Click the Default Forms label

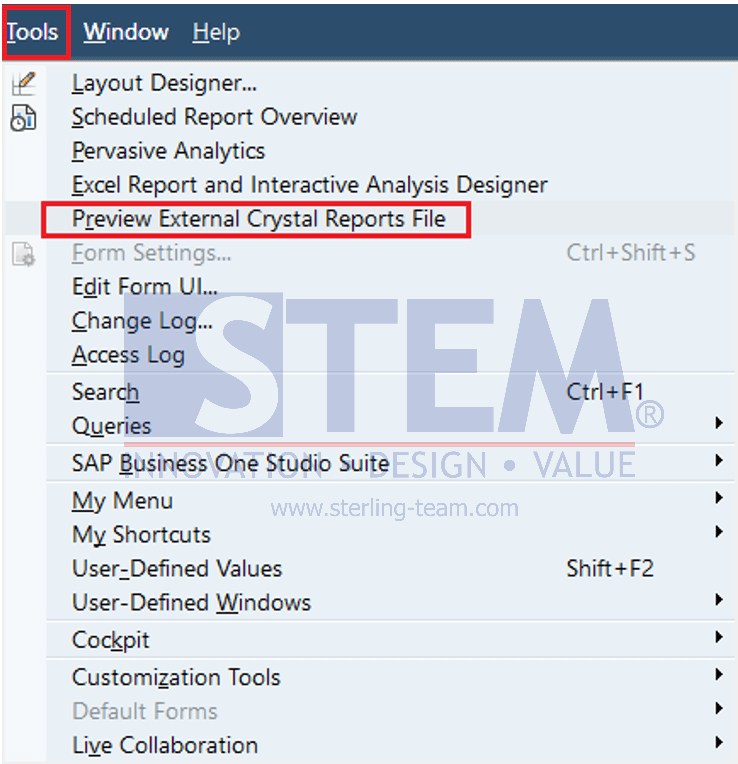tap(145, 711)
